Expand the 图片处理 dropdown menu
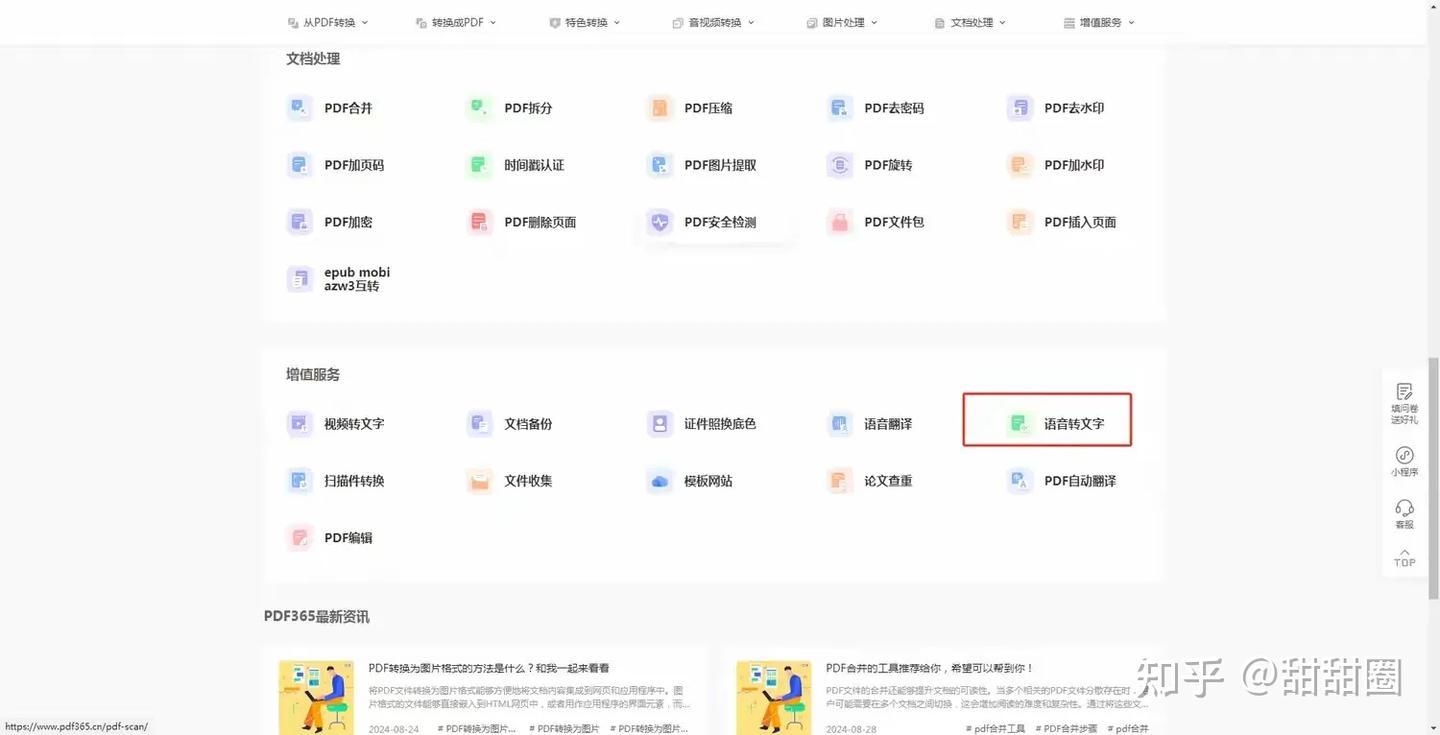The image size is (1440, 735). [842, 22]
